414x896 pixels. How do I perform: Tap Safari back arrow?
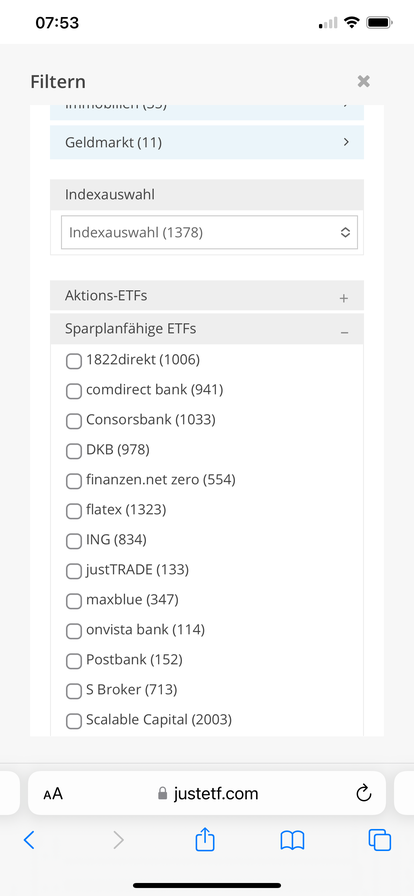point(29,839)
